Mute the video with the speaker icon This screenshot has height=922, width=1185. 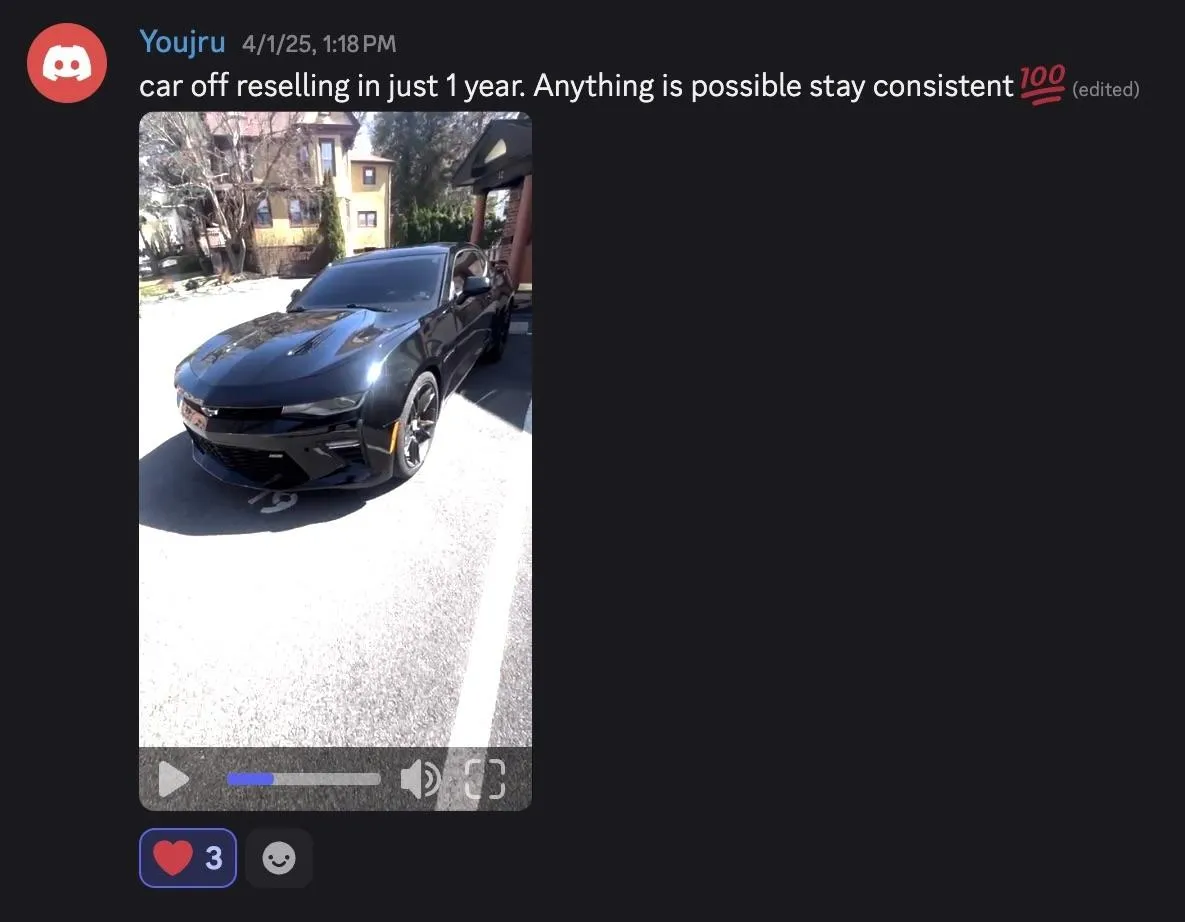click(420, 779)
